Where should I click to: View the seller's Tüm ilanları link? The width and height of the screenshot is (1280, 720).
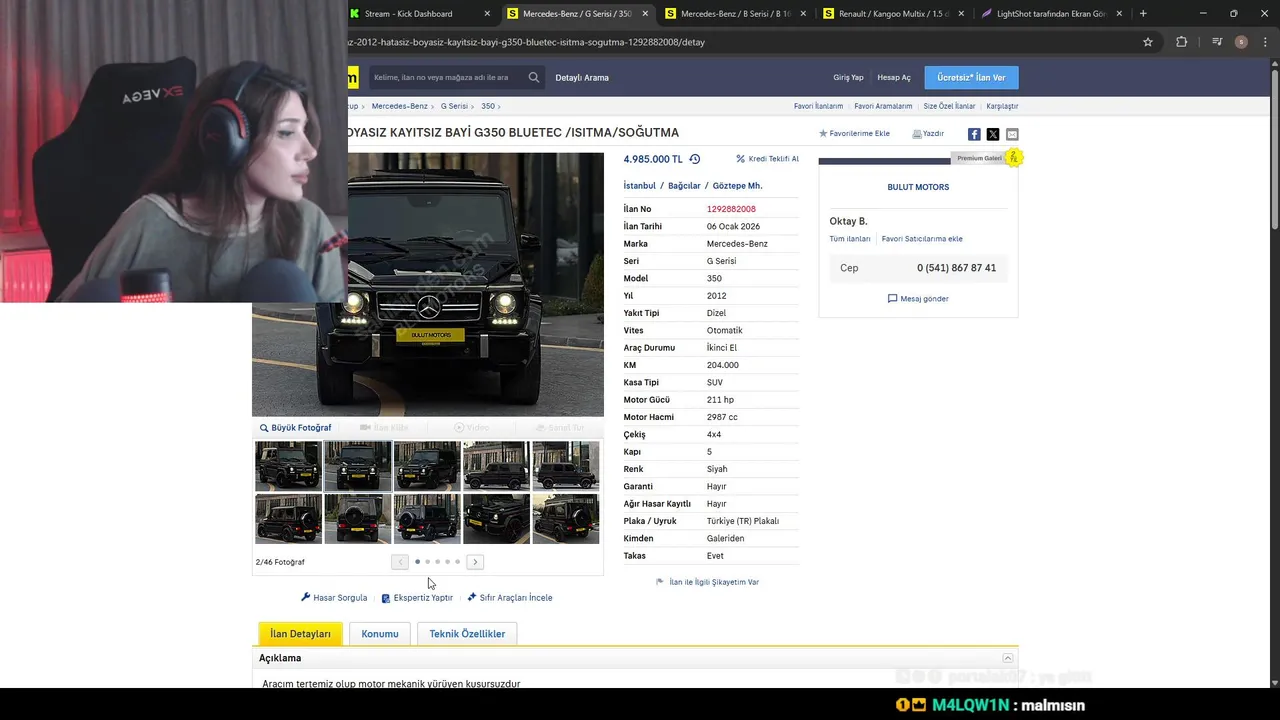coord(850,239)
